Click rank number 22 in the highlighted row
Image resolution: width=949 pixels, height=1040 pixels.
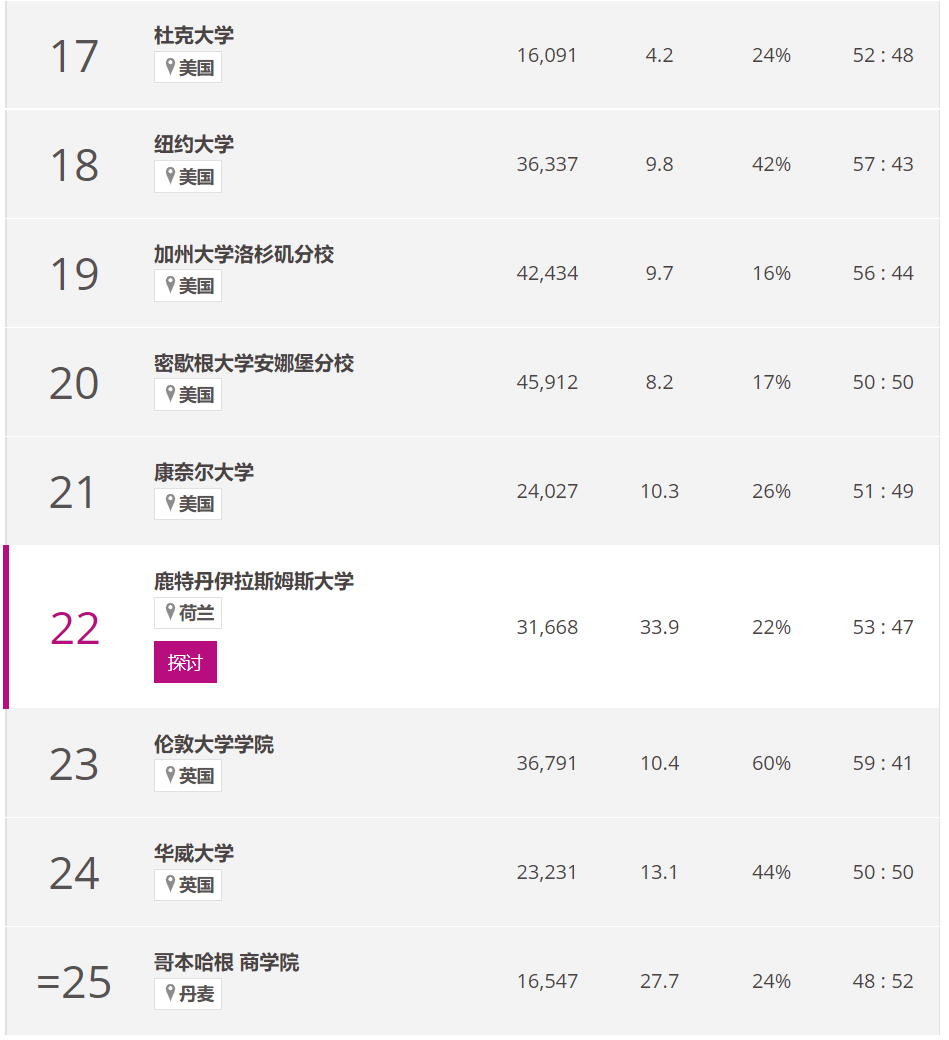74,629
